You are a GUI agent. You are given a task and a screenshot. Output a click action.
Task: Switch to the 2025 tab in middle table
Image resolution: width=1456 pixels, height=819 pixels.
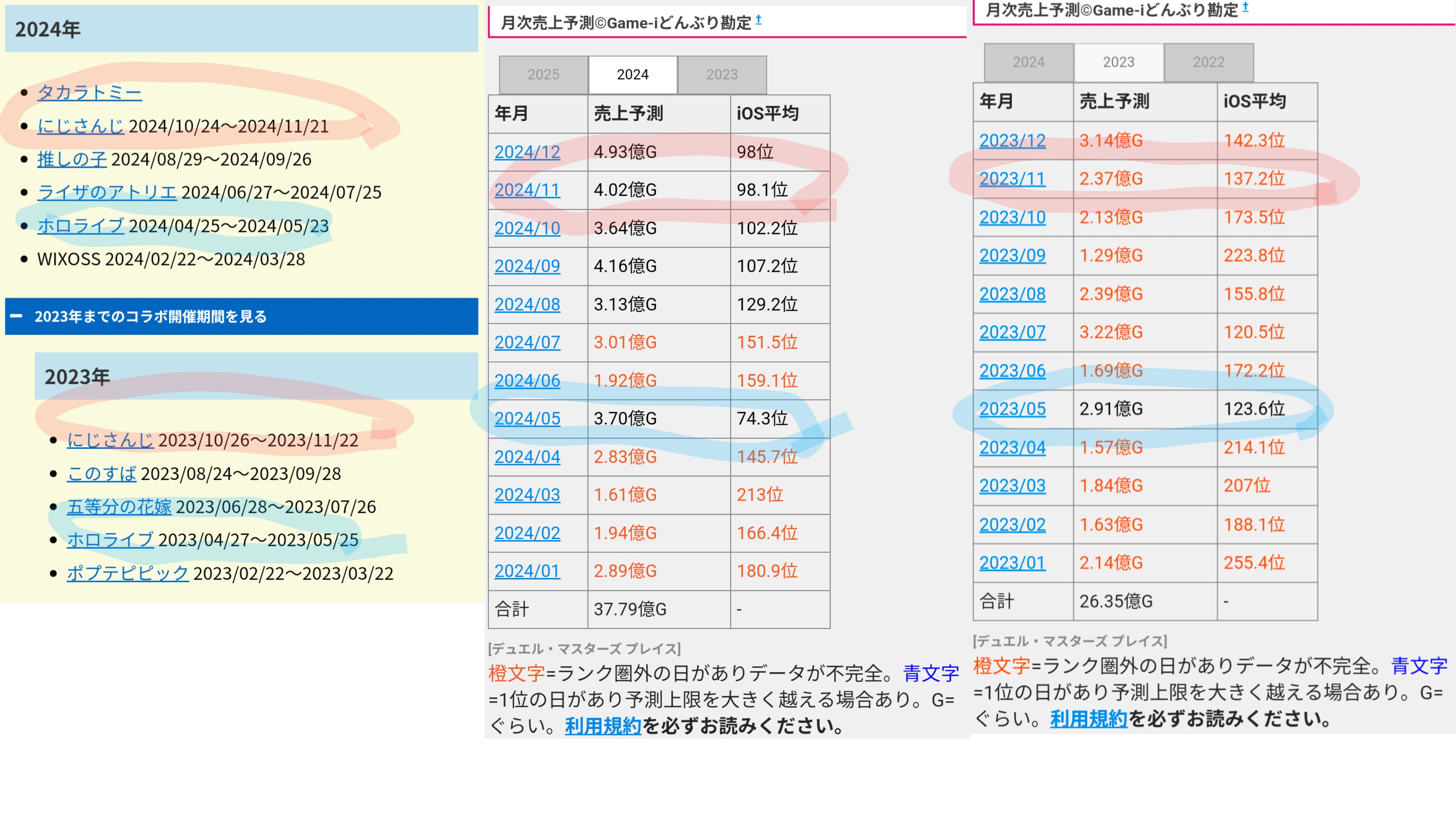pos(543,75)
